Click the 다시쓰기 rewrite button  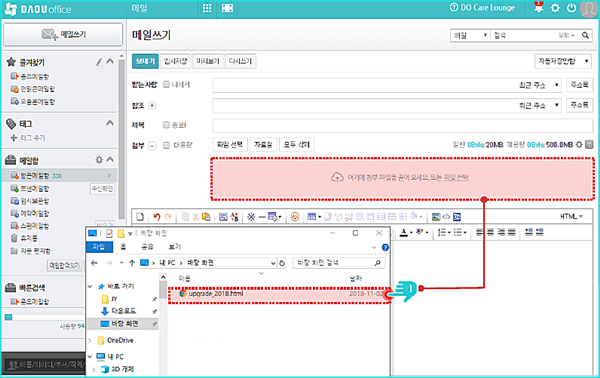pyautogui.click(x=240, y=61)
